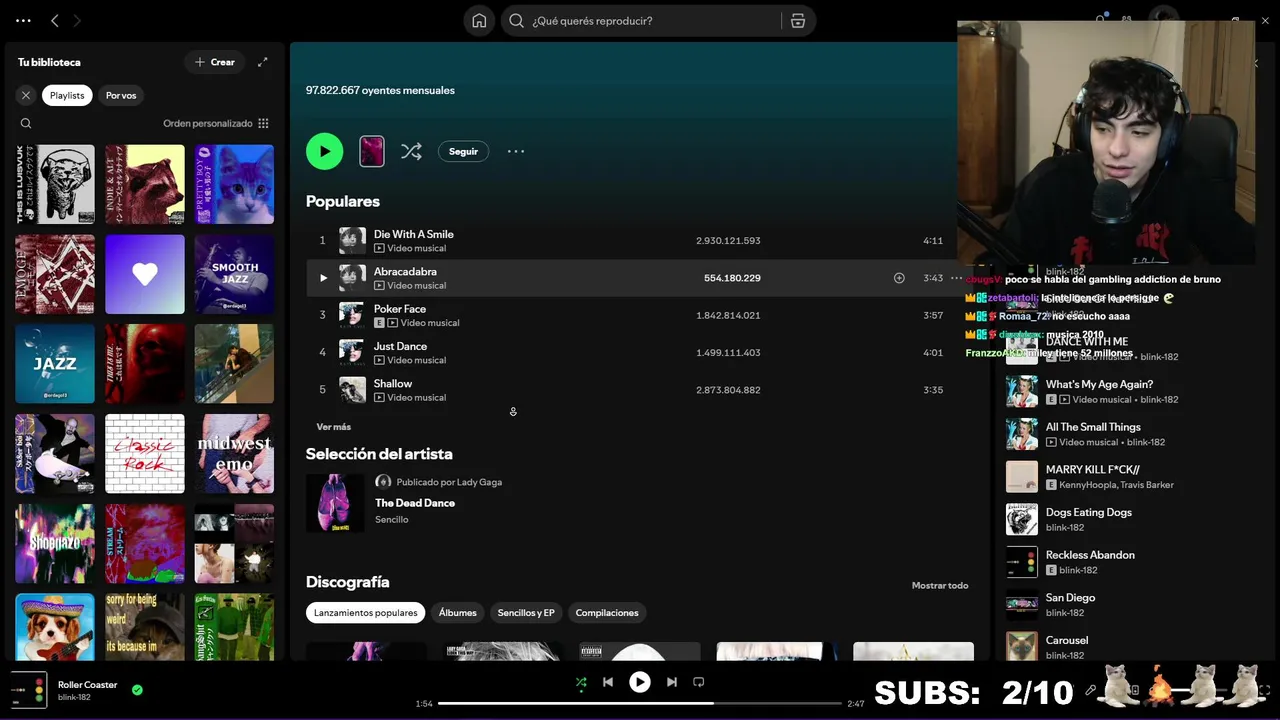
Task: Open more options next to Seguir
Action: (x=516, y=151)
